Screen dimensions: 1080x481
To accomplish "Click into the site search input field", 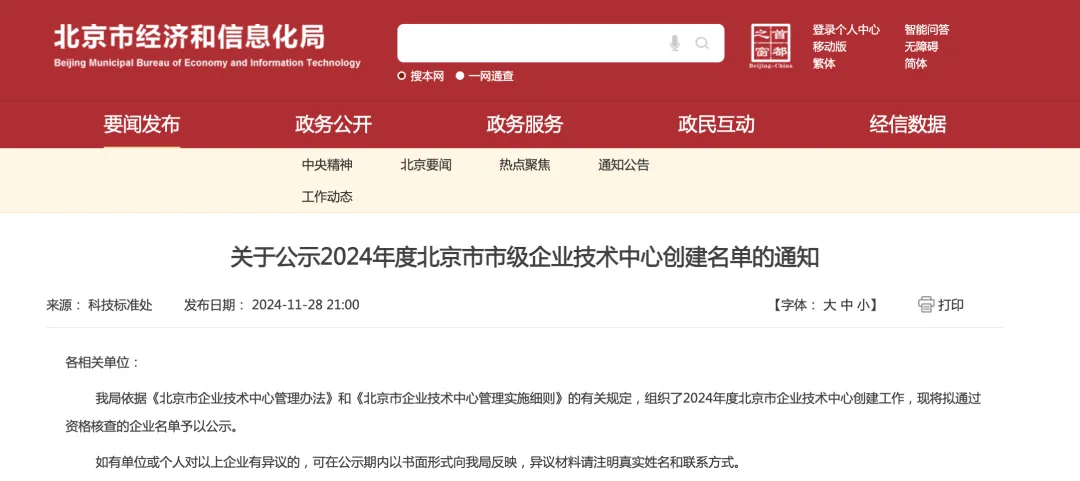I will click(530, 43).
